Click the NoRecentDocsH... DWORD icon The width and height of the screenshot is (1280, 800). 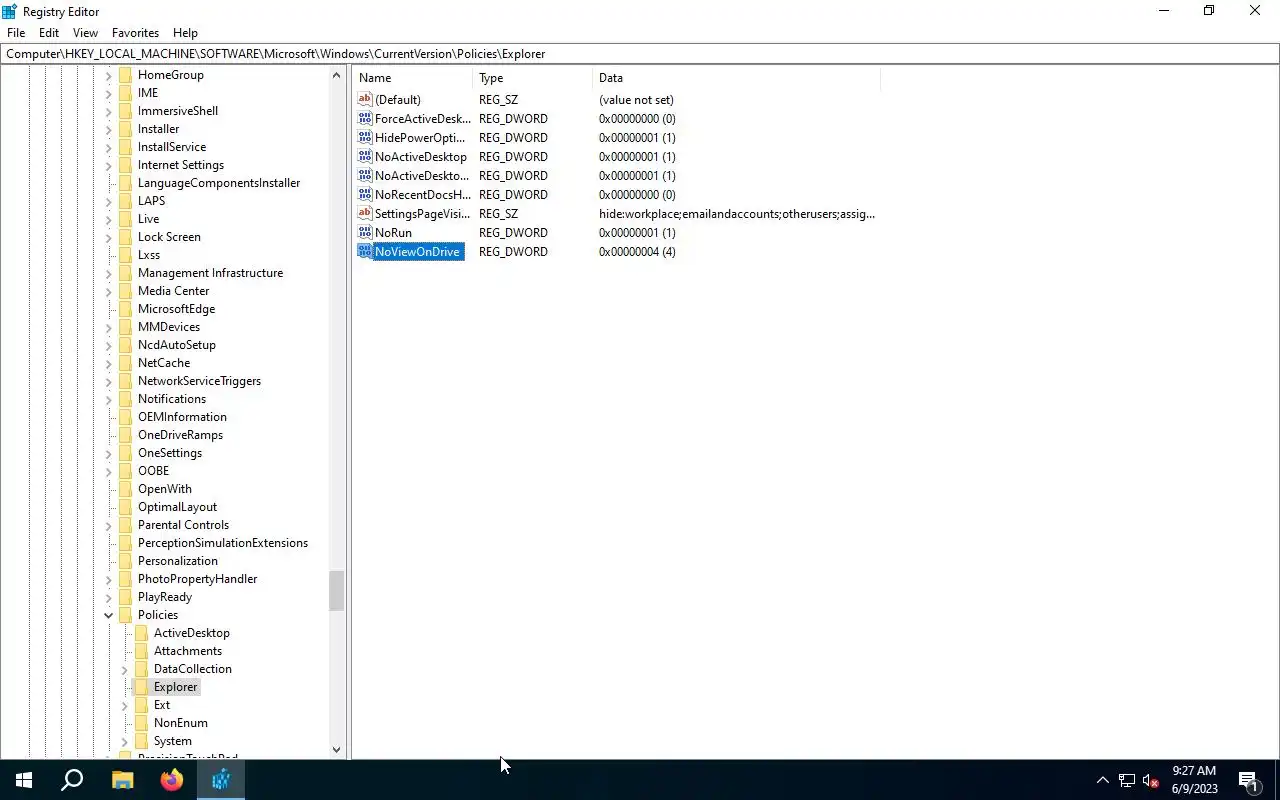click(365, 195)
